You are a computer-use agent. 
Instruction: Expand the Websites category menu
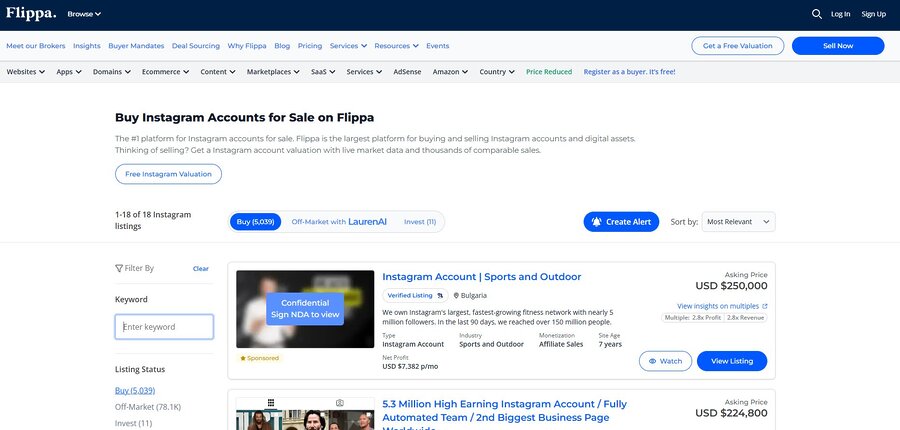(26, 72)
